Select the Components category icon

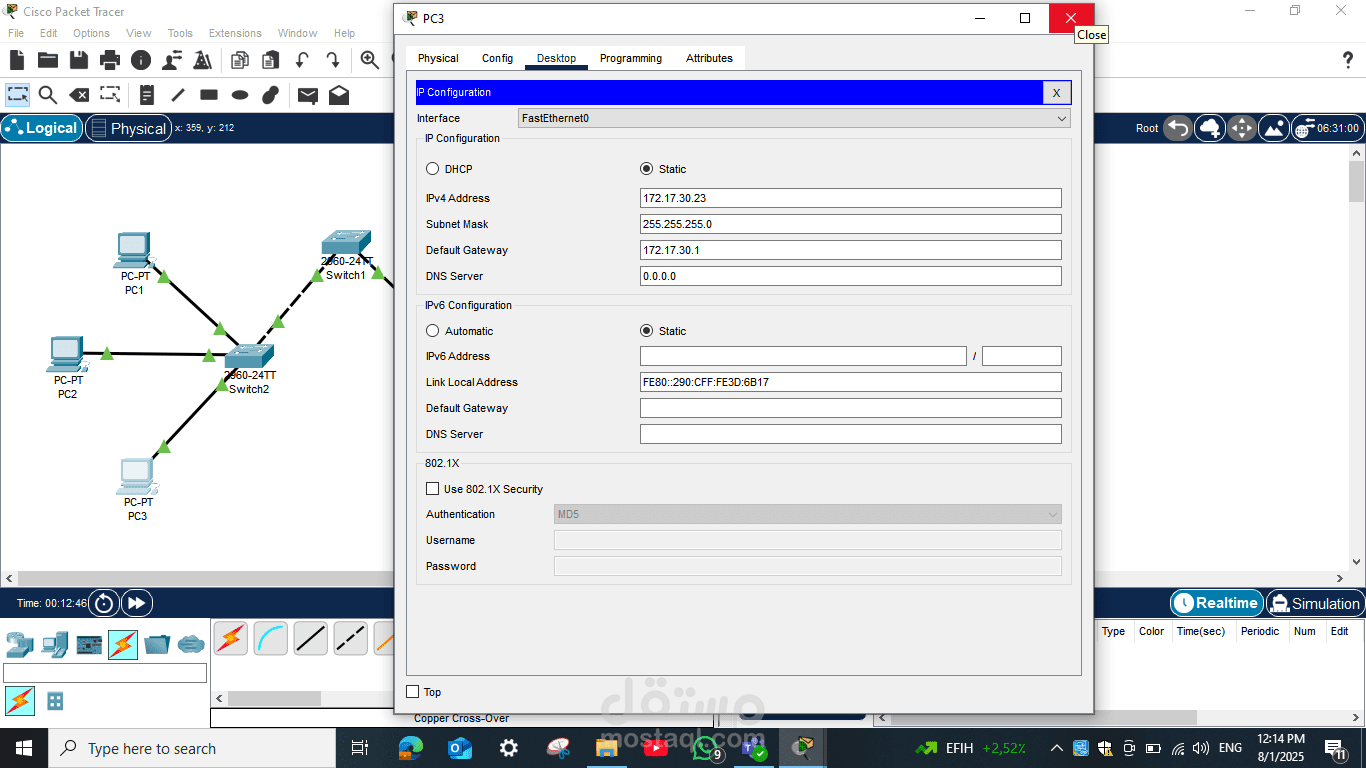90,644
